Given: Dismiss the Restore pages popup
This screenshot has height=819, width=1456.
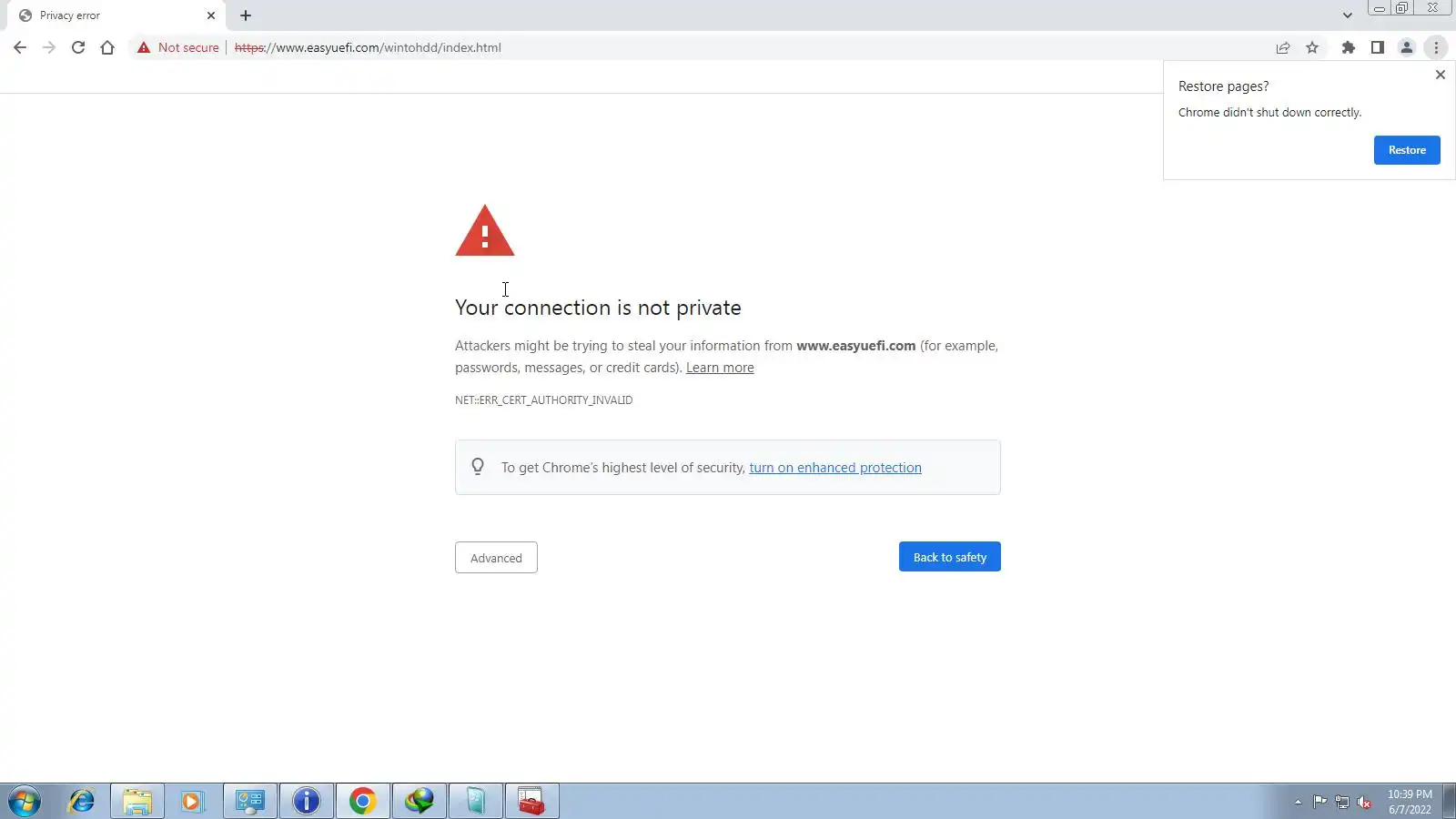Looking at the screenshot, I should pyautogui.click(x=1441, y=75).
